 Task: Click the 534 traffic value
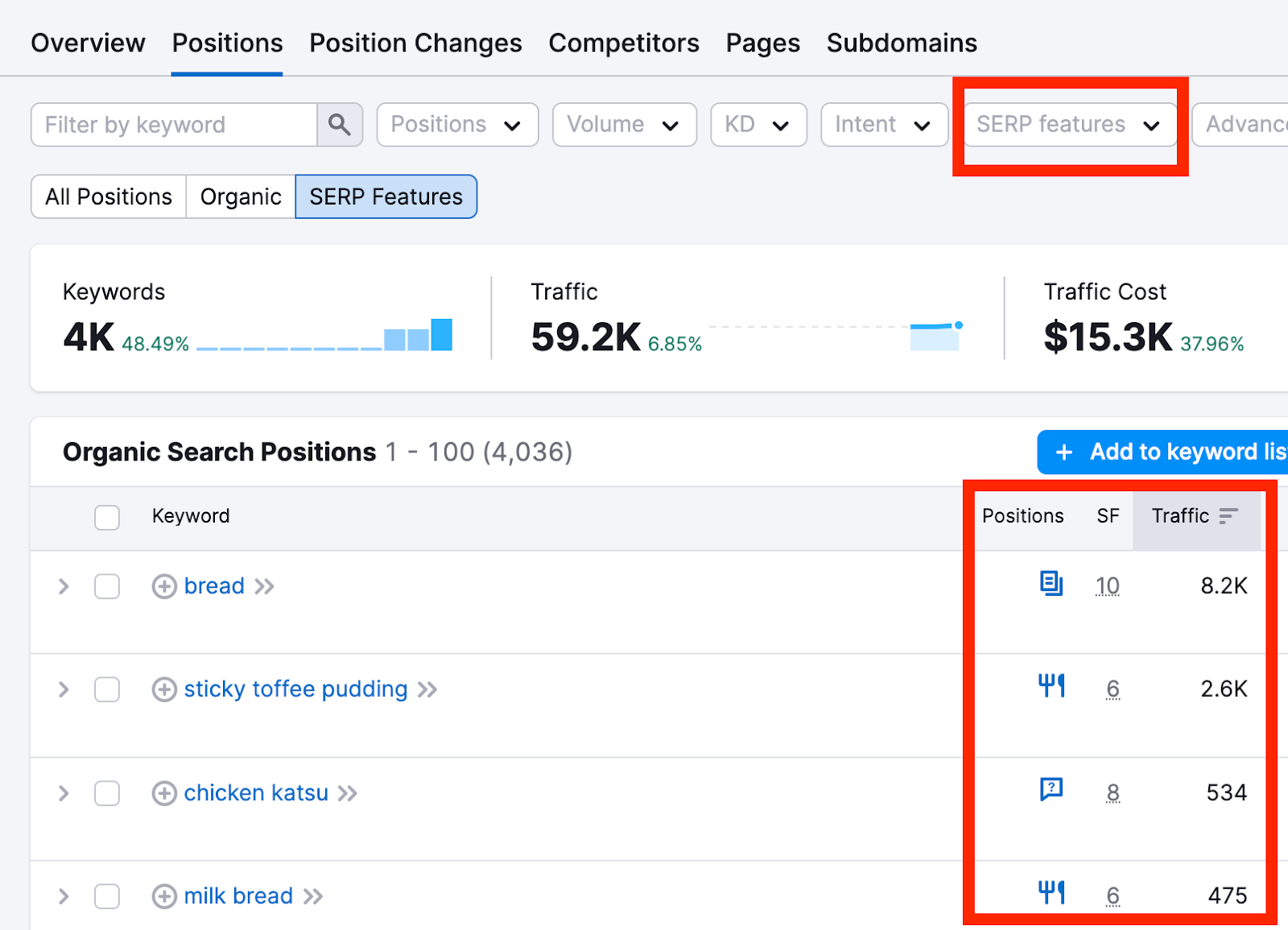[1226, 793]
